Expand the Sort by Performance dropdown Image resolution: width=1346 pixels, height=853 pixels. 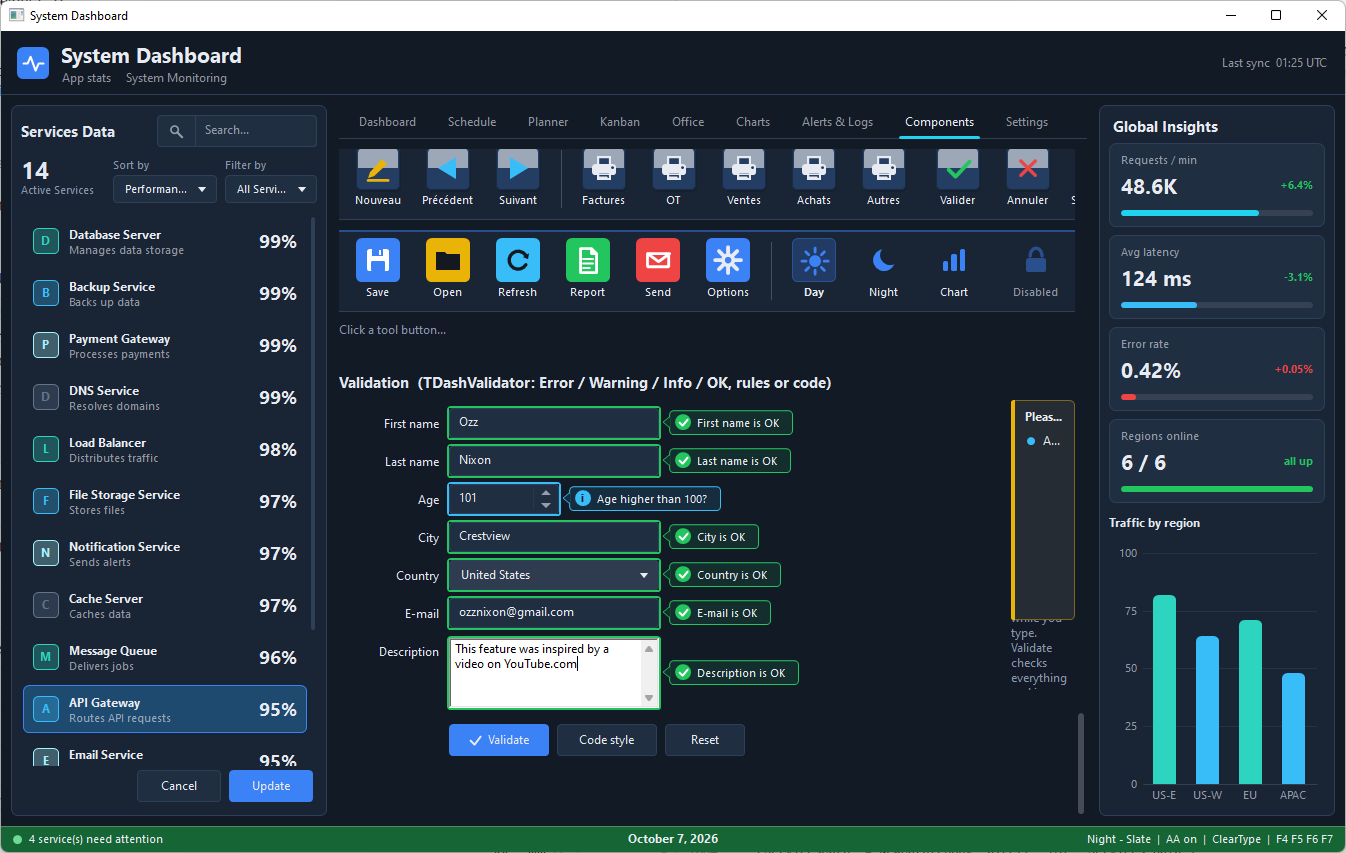click(165, 189)
